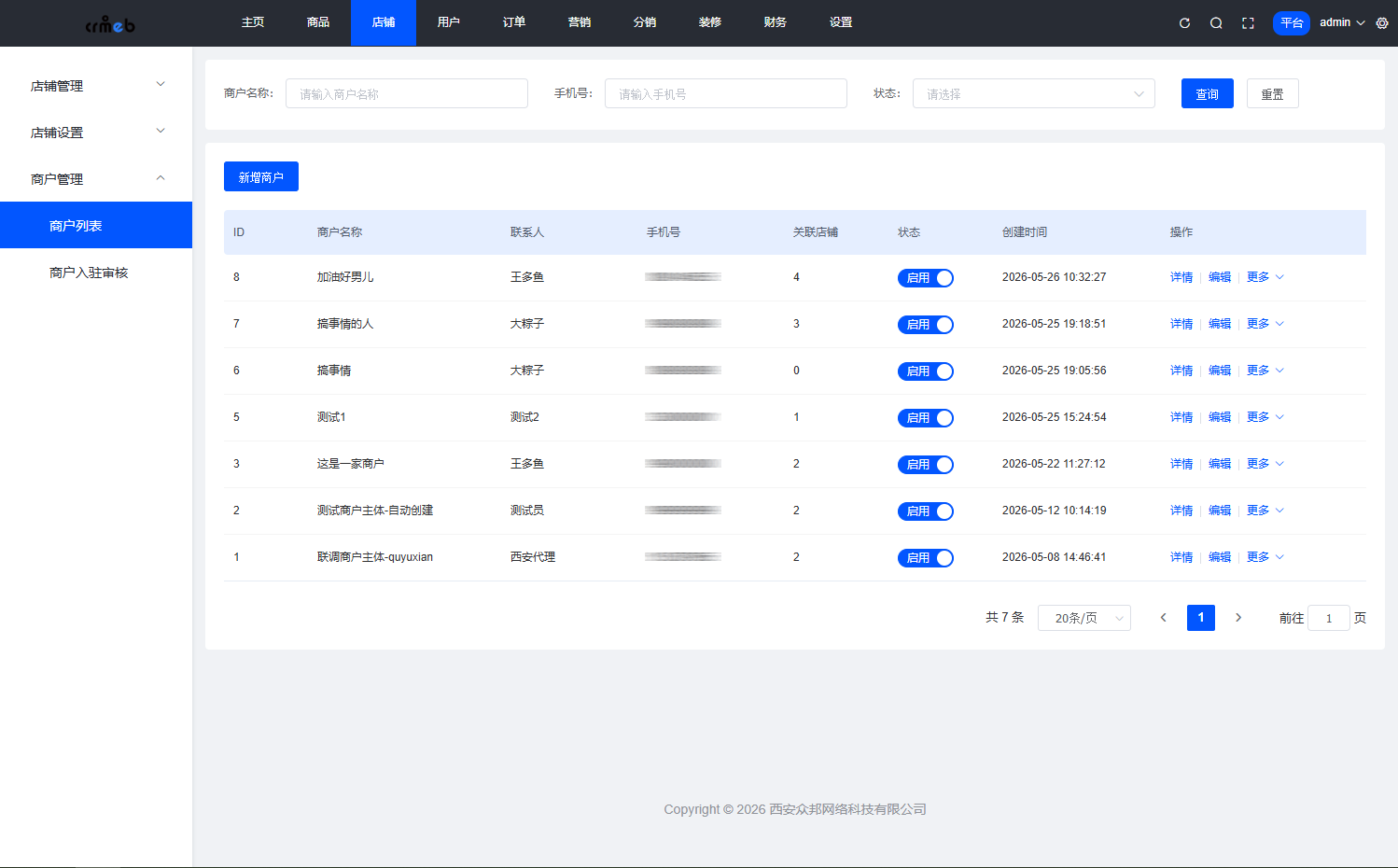
Task: Switch to the 订单 top menu
Action: click(514, 22)
